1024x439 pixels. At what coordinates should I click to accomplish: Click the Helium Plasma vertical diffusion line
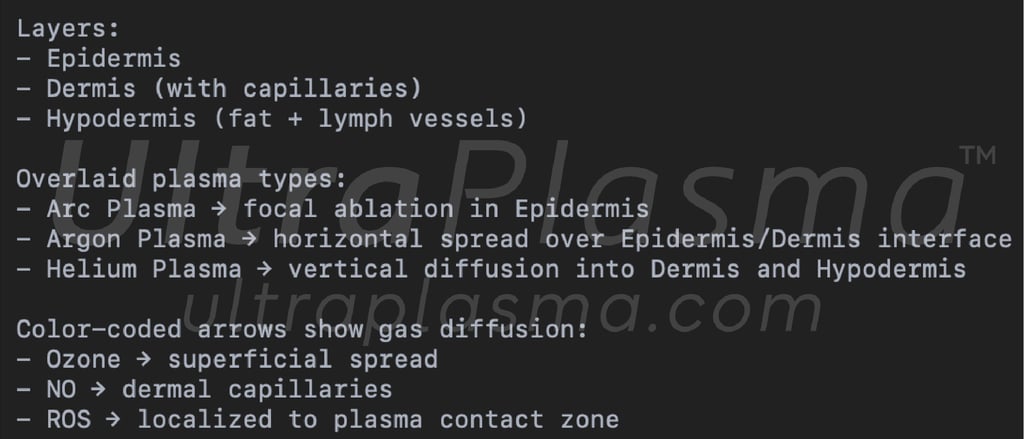click(x=491, y=269)
